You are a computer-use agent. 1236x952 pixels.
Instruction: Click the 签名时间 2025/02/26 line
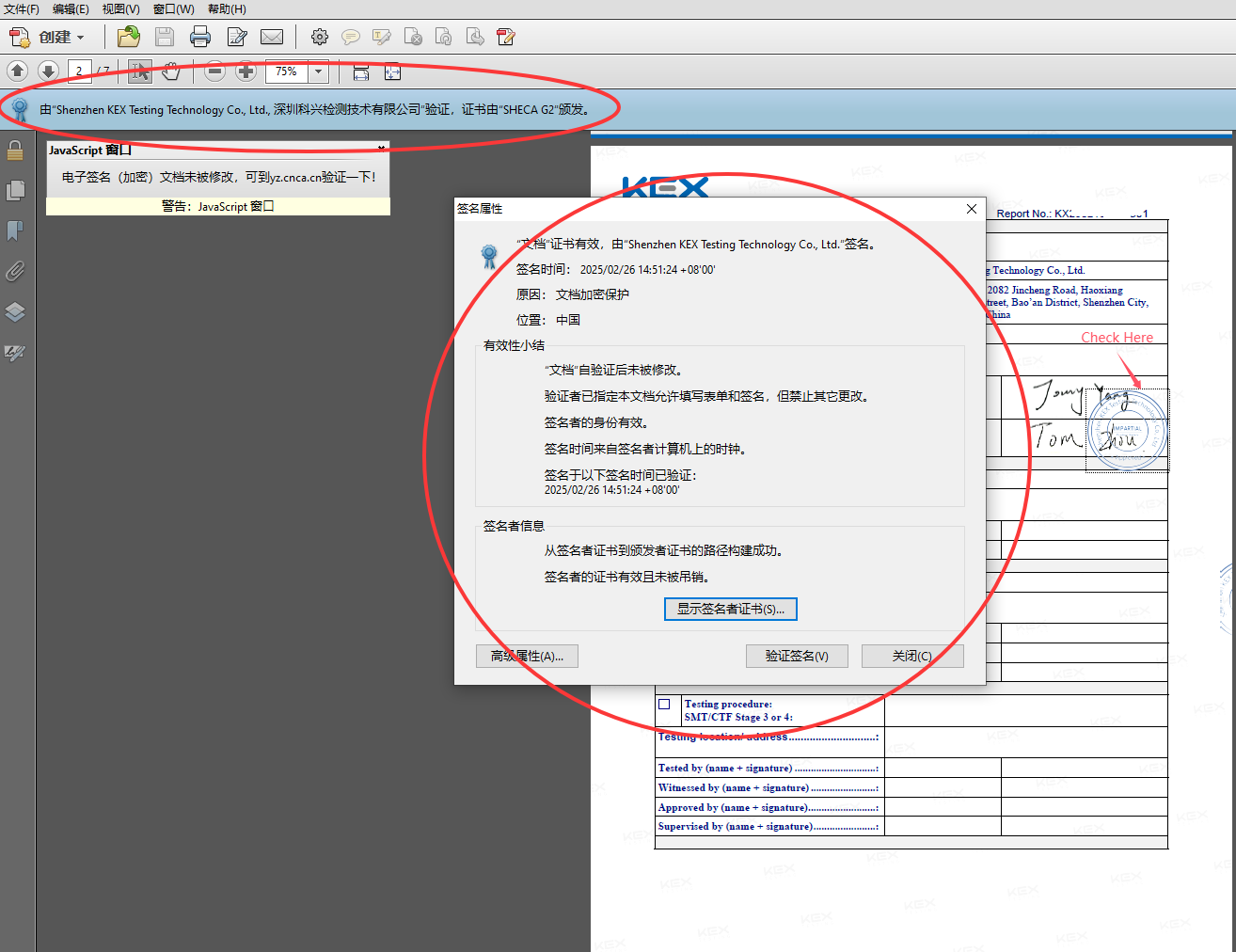(615, 269)
